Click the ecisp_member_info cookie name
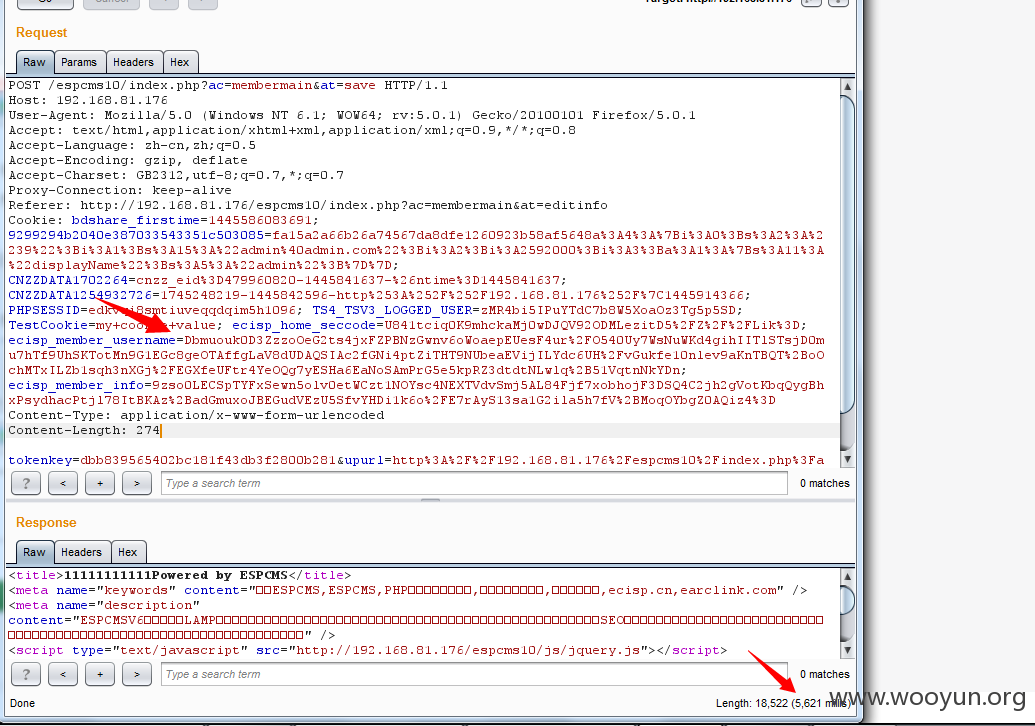1035x726 pixels. [x=76, y=385]
